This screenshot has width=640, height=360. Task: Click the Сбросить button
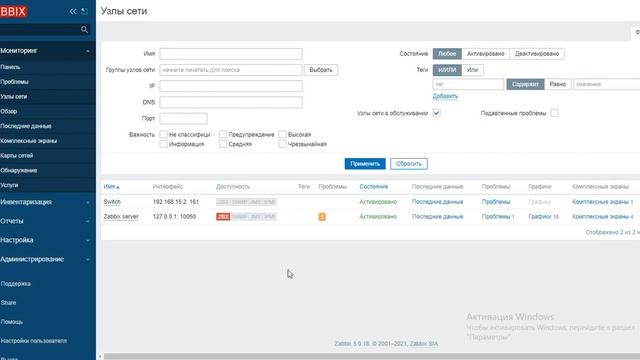409,164
